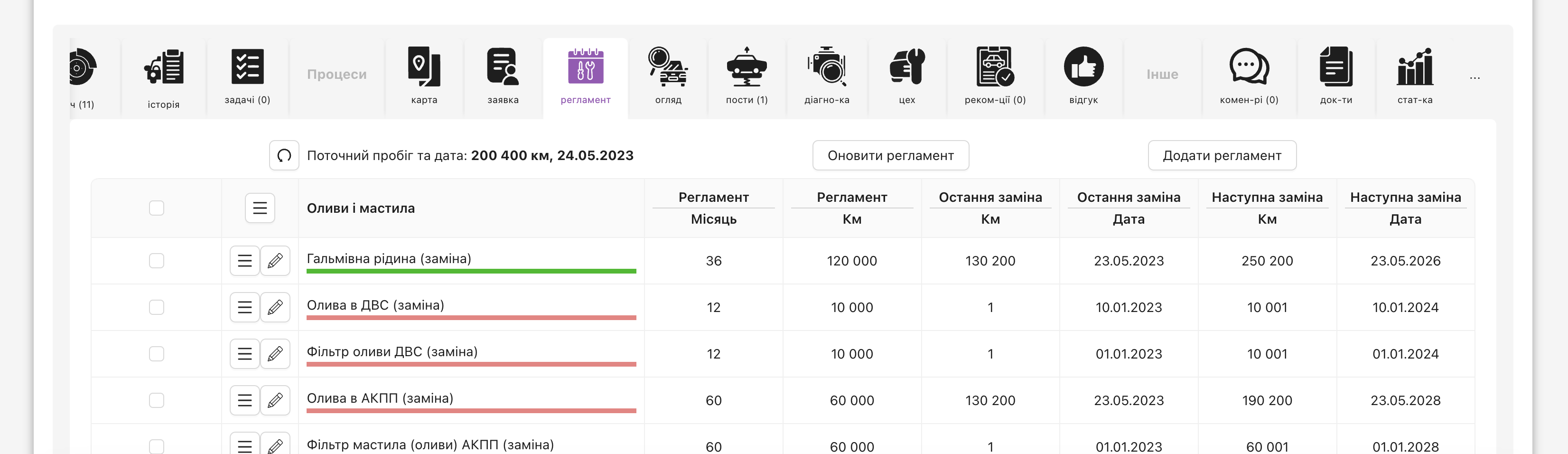Open the карта map icon
Screen dimensions: 1568x454
click(424, 66)
